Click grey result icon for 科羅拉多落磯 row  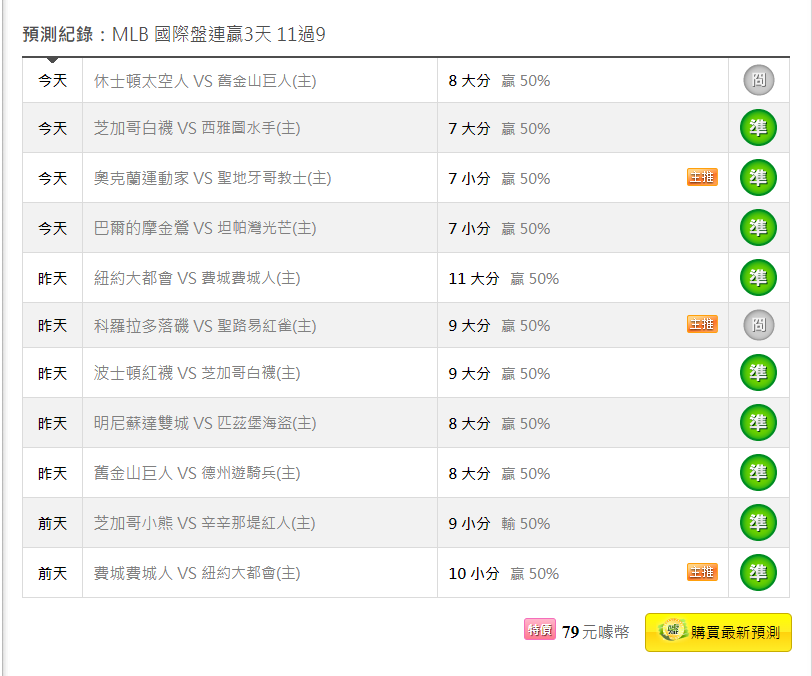759,325
